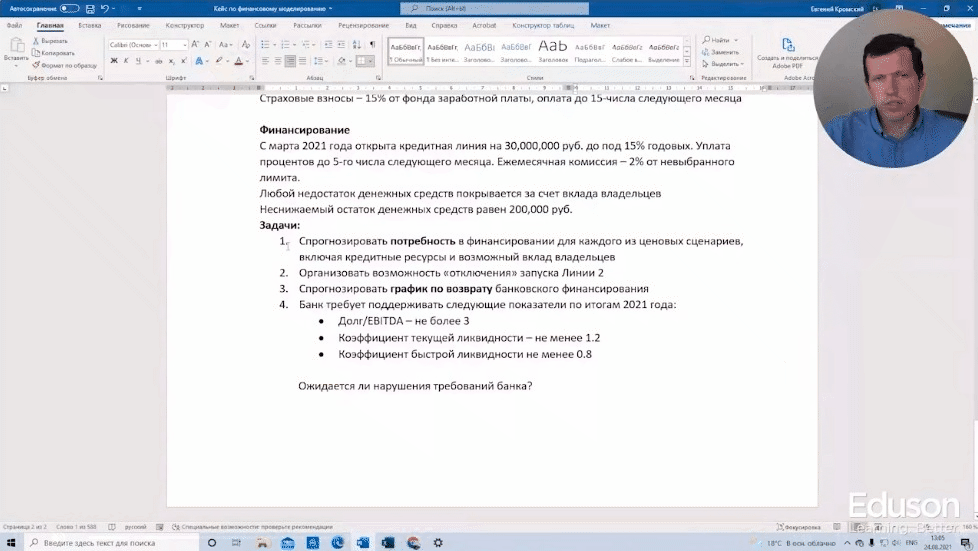Open the Change Case Aa dropdown
978x551 pixels.
pos(225,45)
